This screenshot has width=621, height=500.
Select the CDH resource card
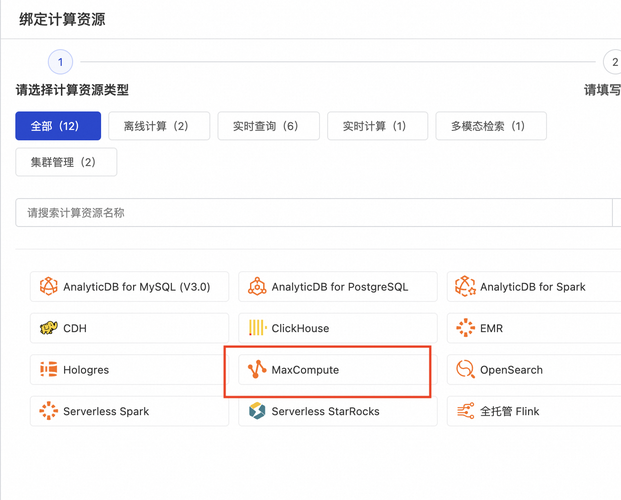tap(130, 328)
